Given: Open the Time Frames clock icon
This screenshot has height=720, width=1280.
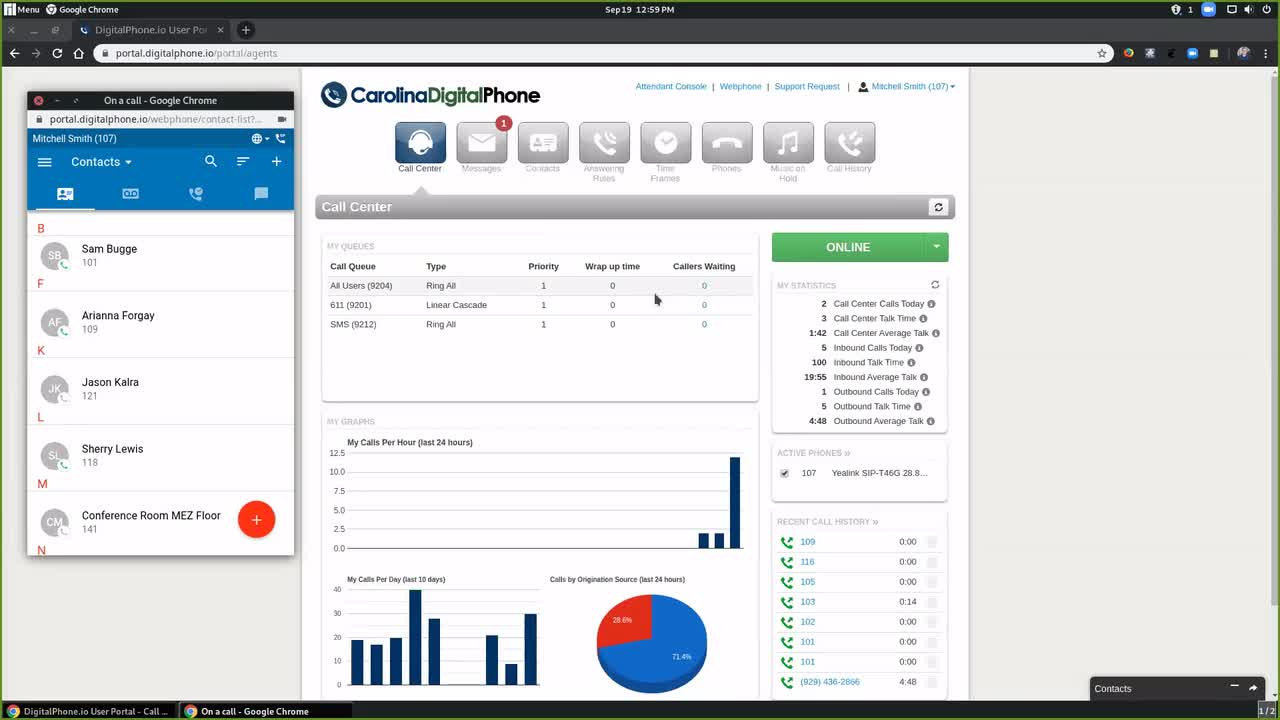Looking at the screenshot, I should pyautogui.click(x=665, y=143).
